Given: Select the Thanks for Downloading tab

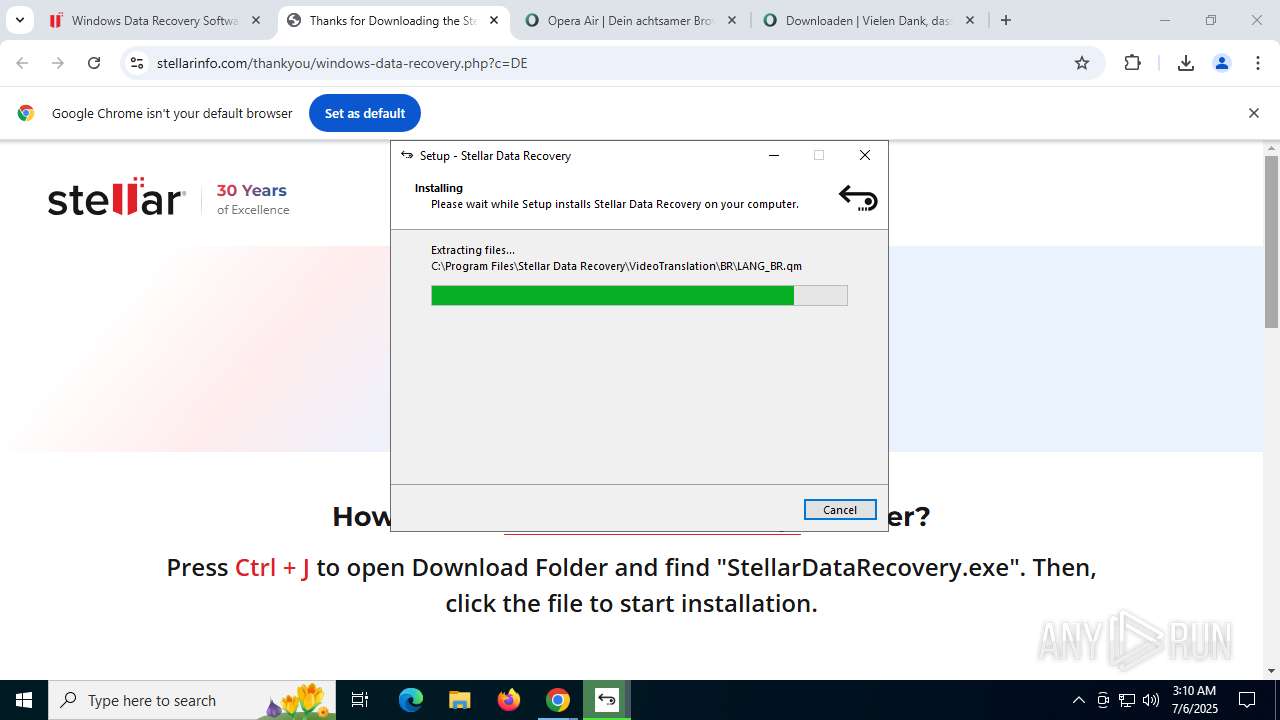Looking at the screenshot, I should pyautogui.click(x=393, y=20).
